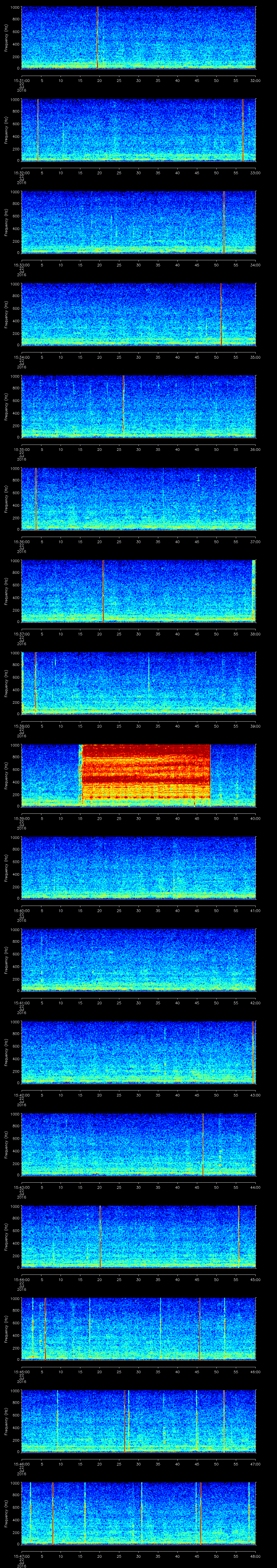Viewport: 277px width, 1568px height.
Task: Click the 40:00 end time label
Action: tap(255, 818)
